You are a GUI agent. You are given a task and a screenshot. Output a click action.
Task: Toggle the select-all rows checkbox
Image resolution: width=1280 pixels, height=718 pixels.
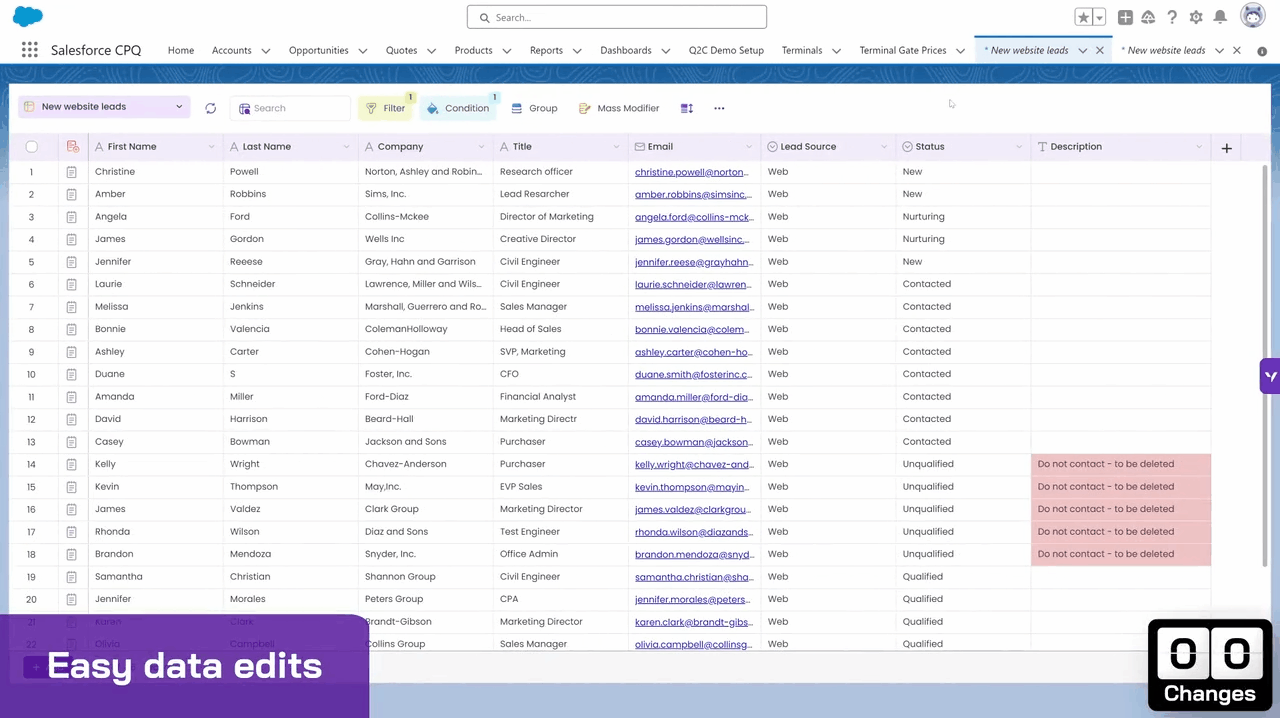tap(32, 147)
